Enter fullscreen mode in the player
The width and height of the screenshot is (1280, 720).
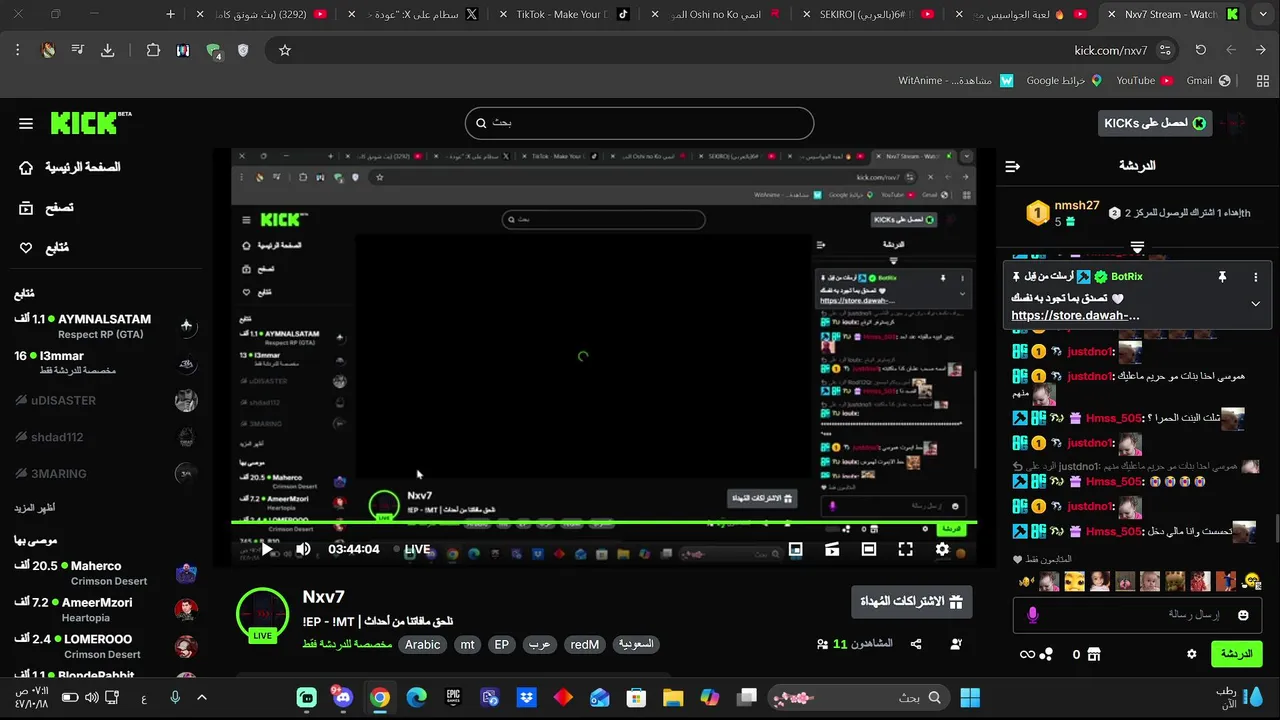coord(905,549)
